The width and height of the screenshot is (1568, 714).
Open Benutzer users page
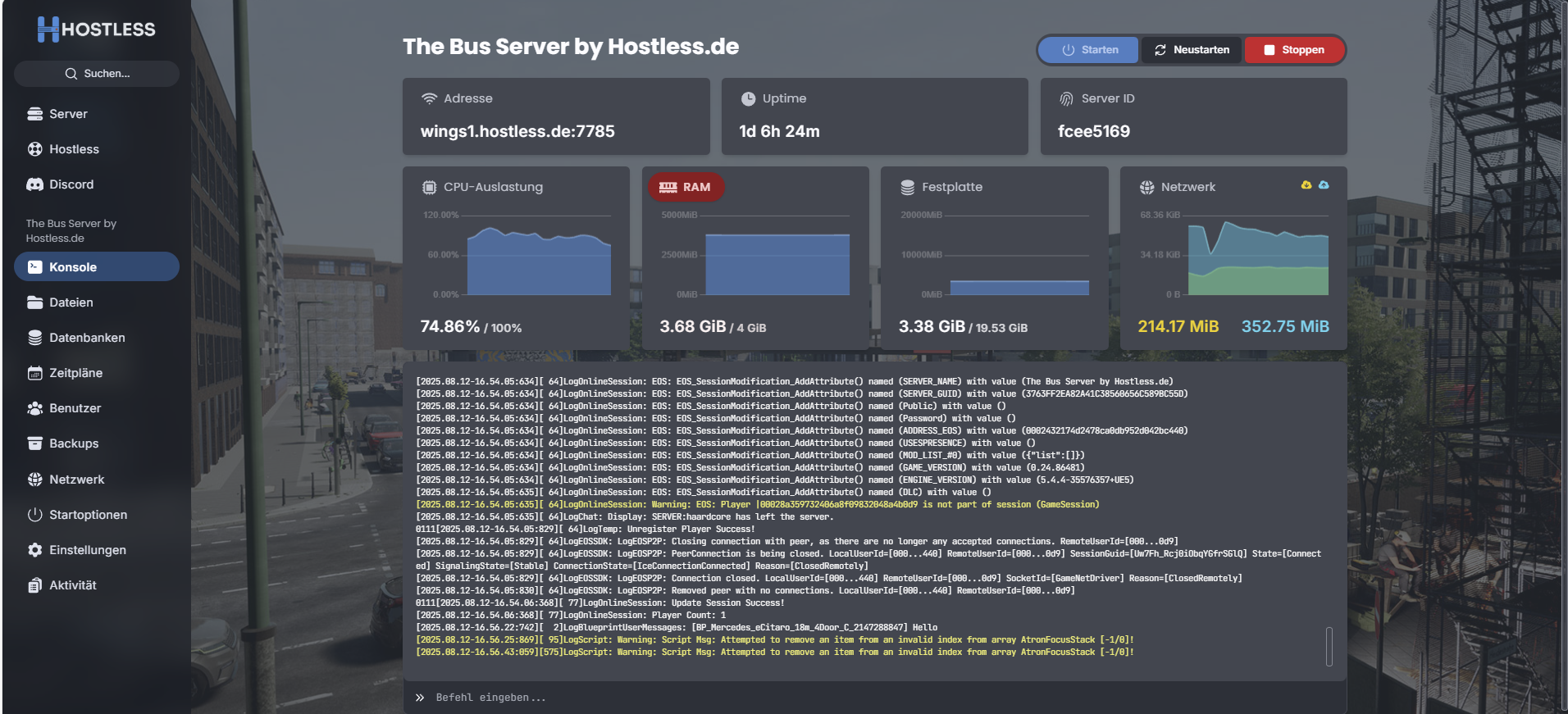pyautogui.click(x=97, y=408)
